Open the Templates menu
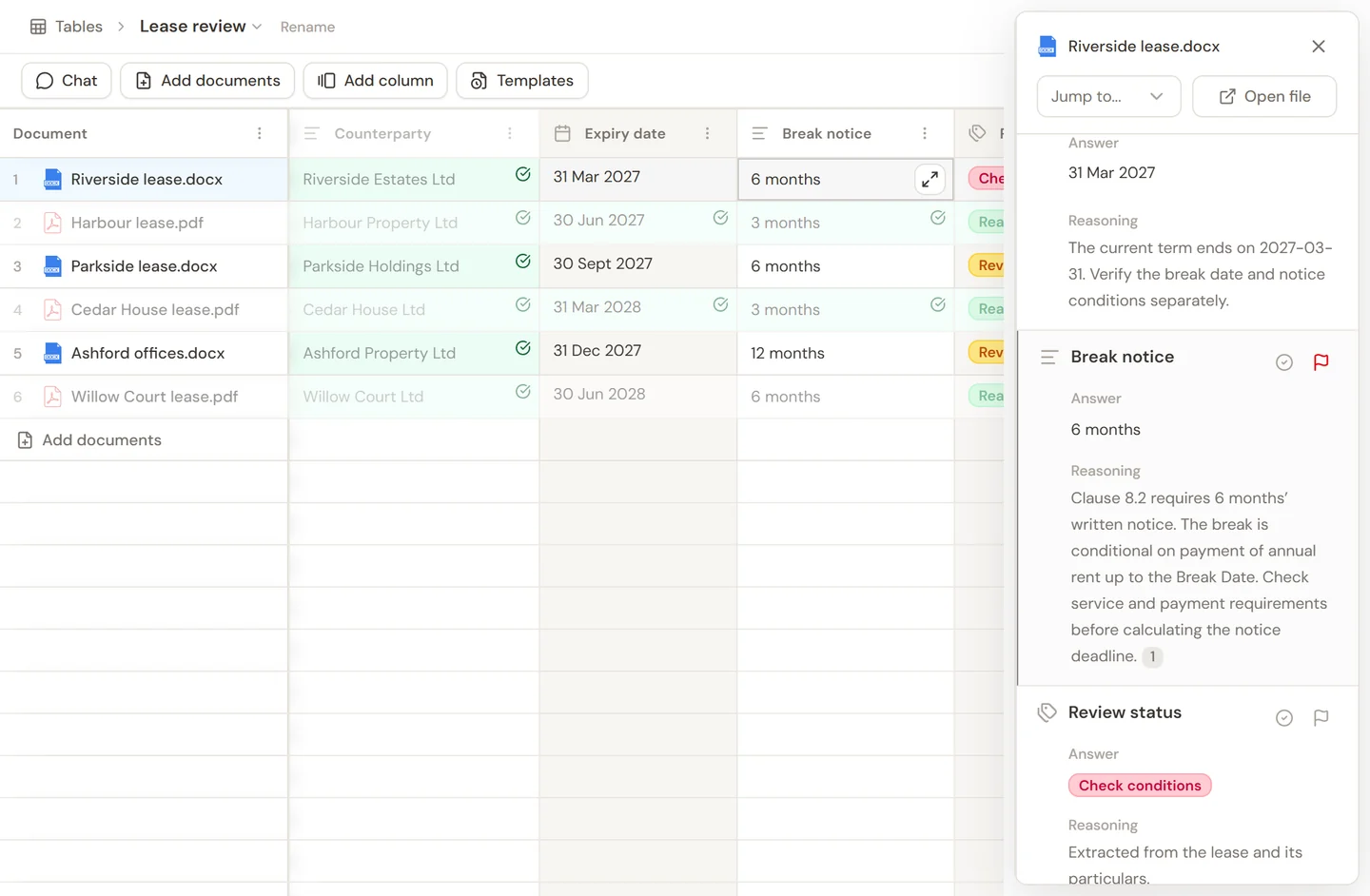Image resolution: width=1370 pixels, height=896 pixels. [522, 81]
